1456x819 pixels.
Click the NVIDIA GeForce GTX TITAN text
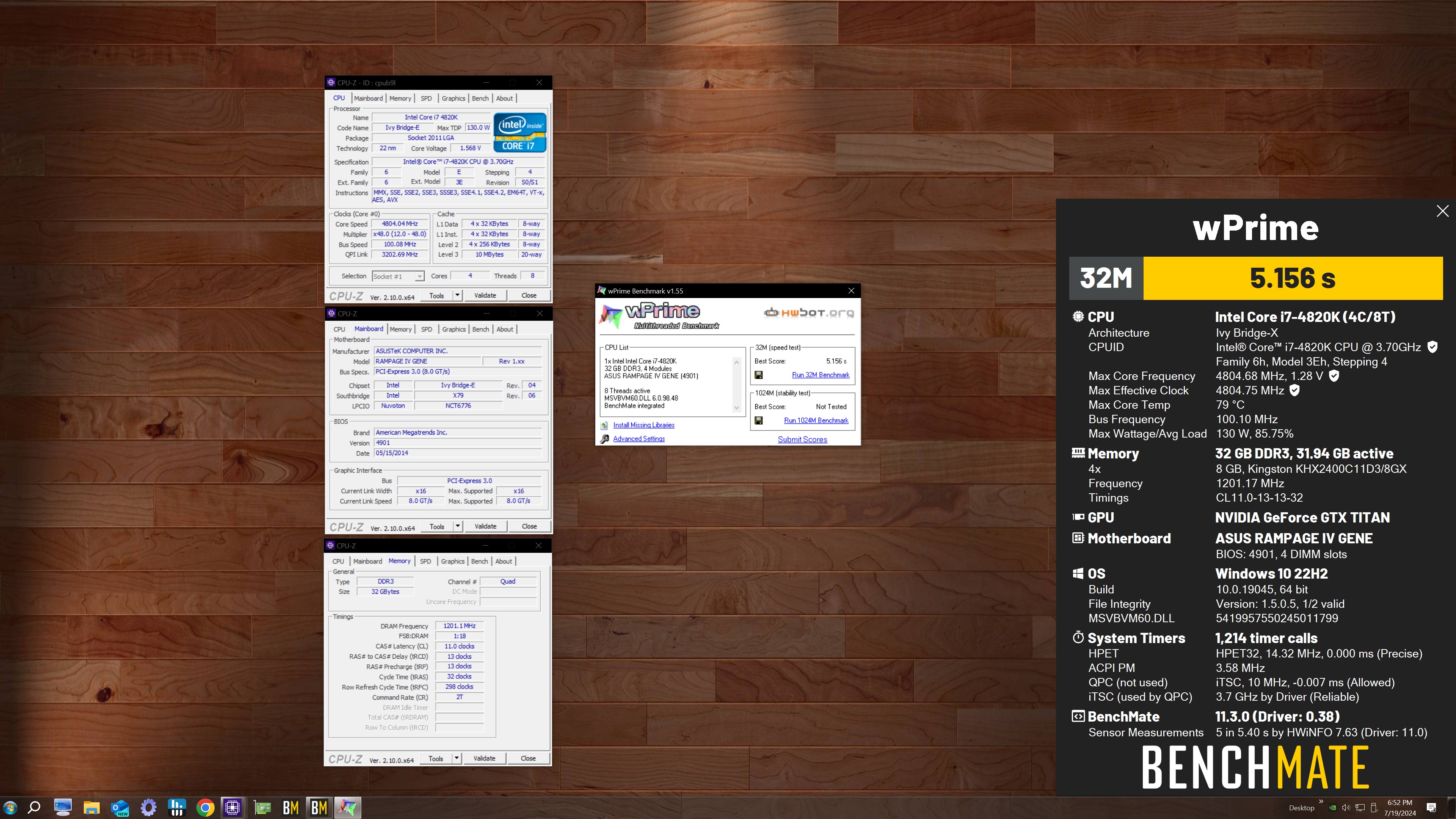tap(1302, 518)
